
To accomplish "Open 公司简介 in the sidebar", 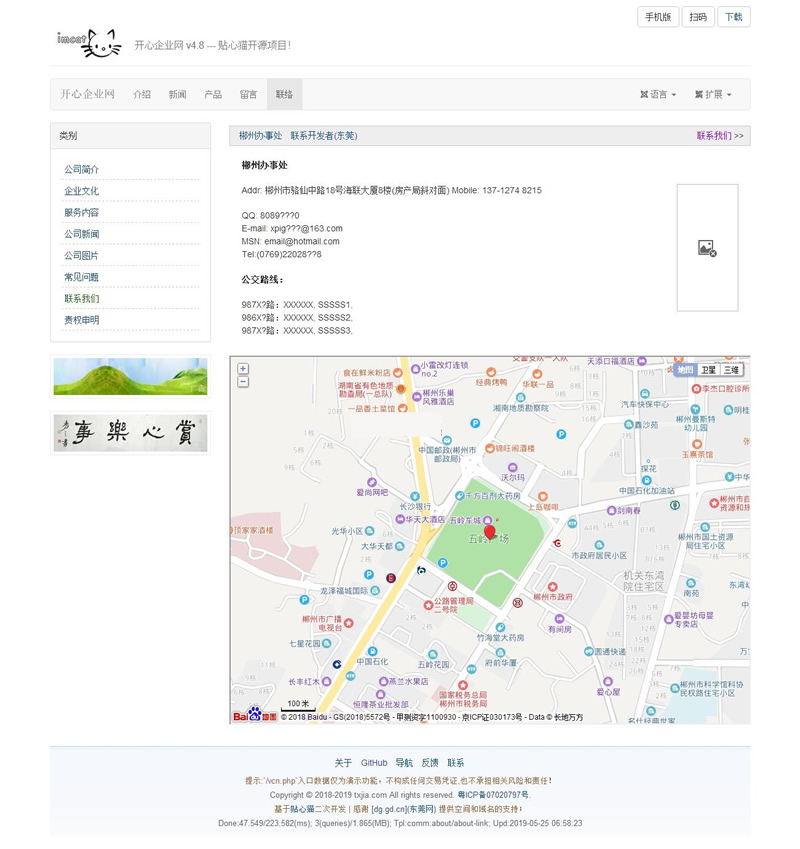I will (x=82, y=169).
